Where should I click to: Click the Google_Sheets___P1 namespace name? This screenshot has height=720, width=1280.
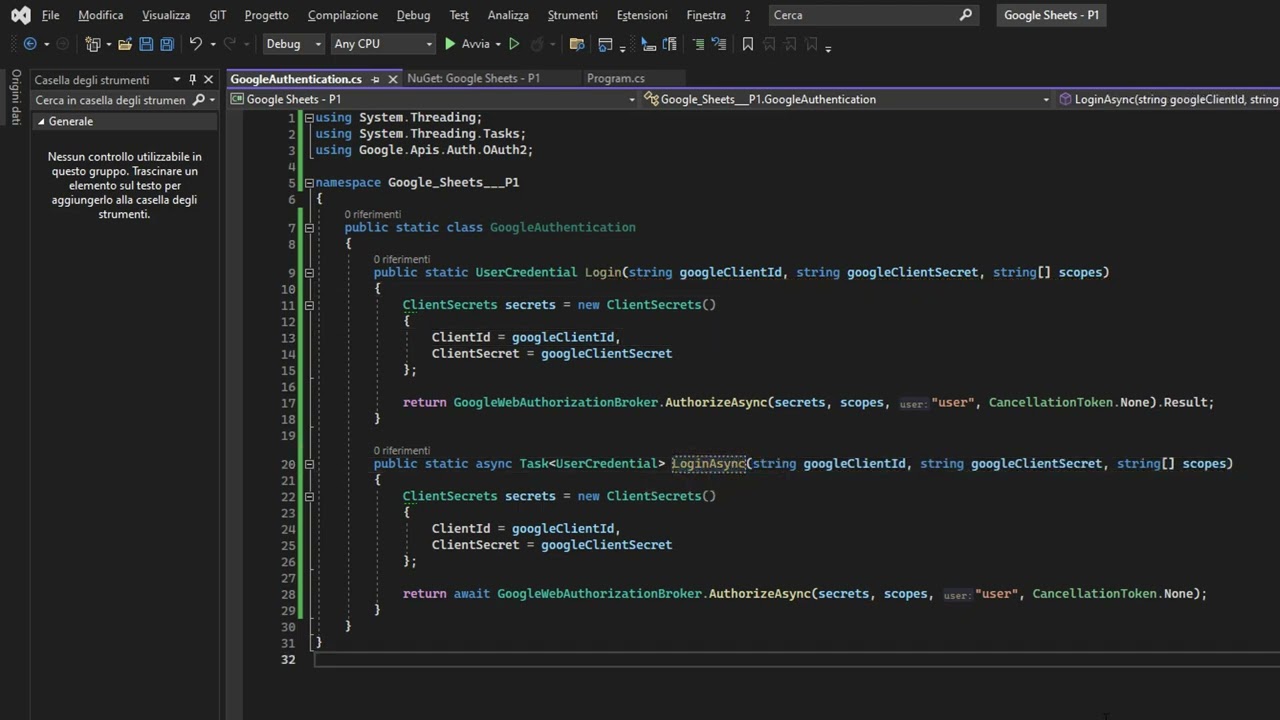coord(454,182)
